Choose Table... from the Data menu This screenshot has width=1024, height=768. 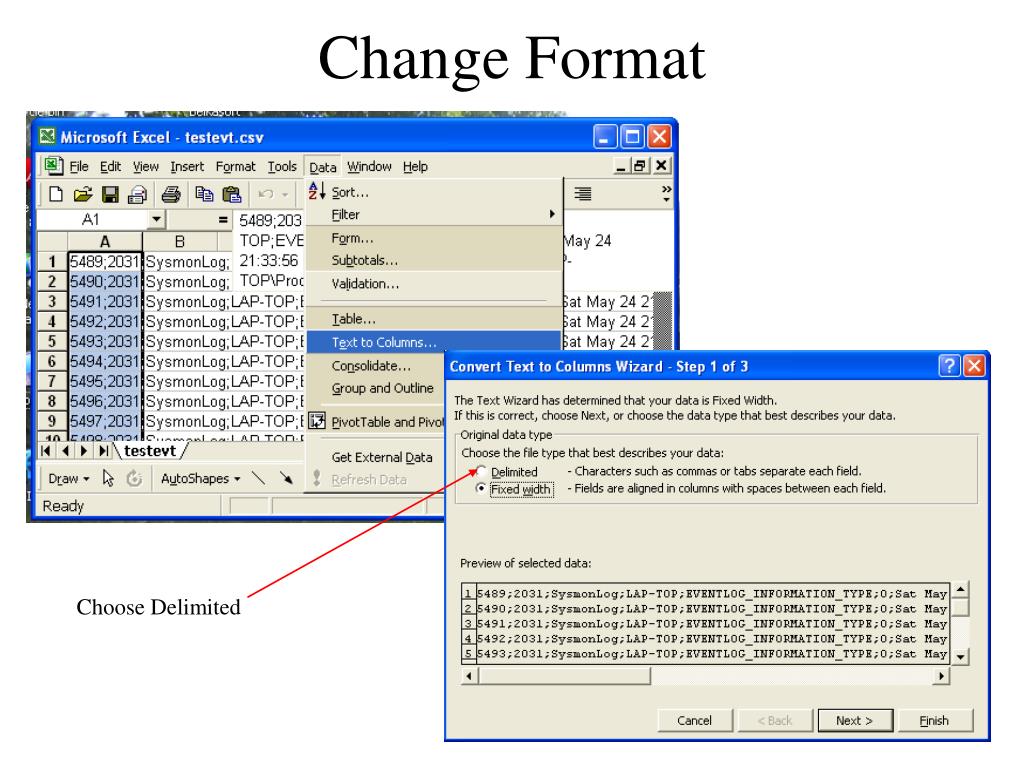(434, 319)
